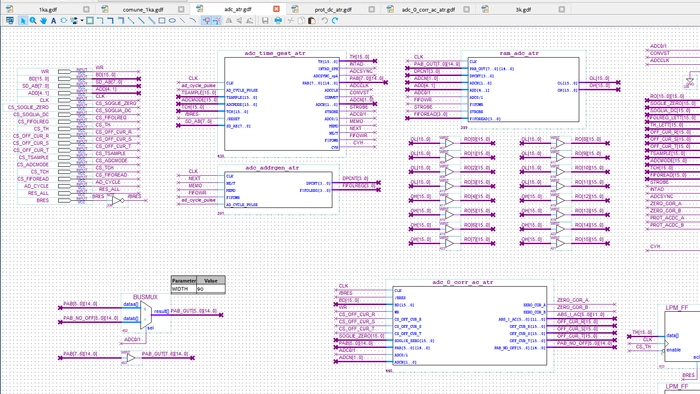The width and height of the screenshot is (700, 394).
Task: Toggle Partial Line Selection
Action: (217, 21)
